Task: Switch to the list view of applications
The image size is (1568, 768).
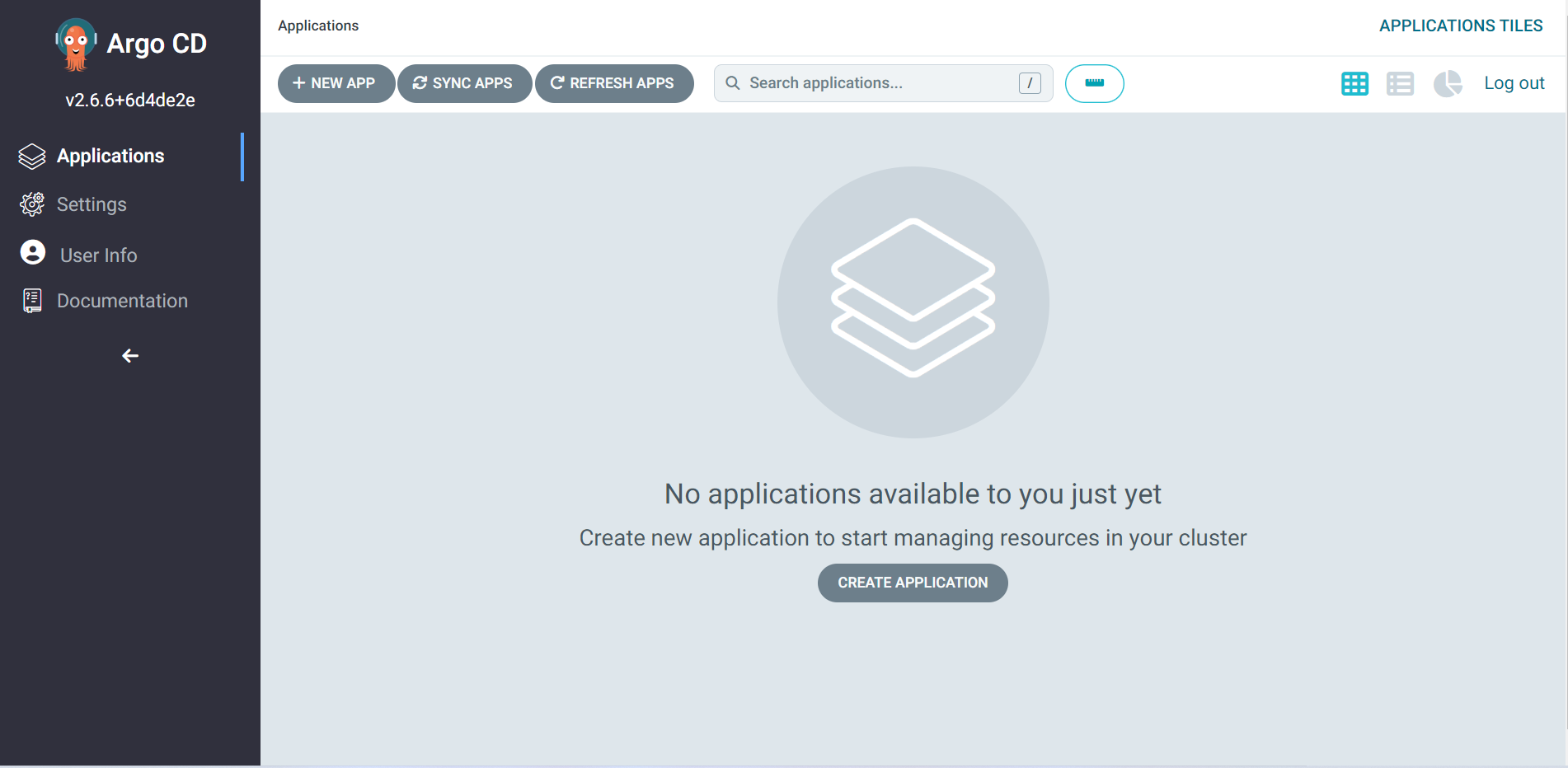Action: coord(1401,83)
